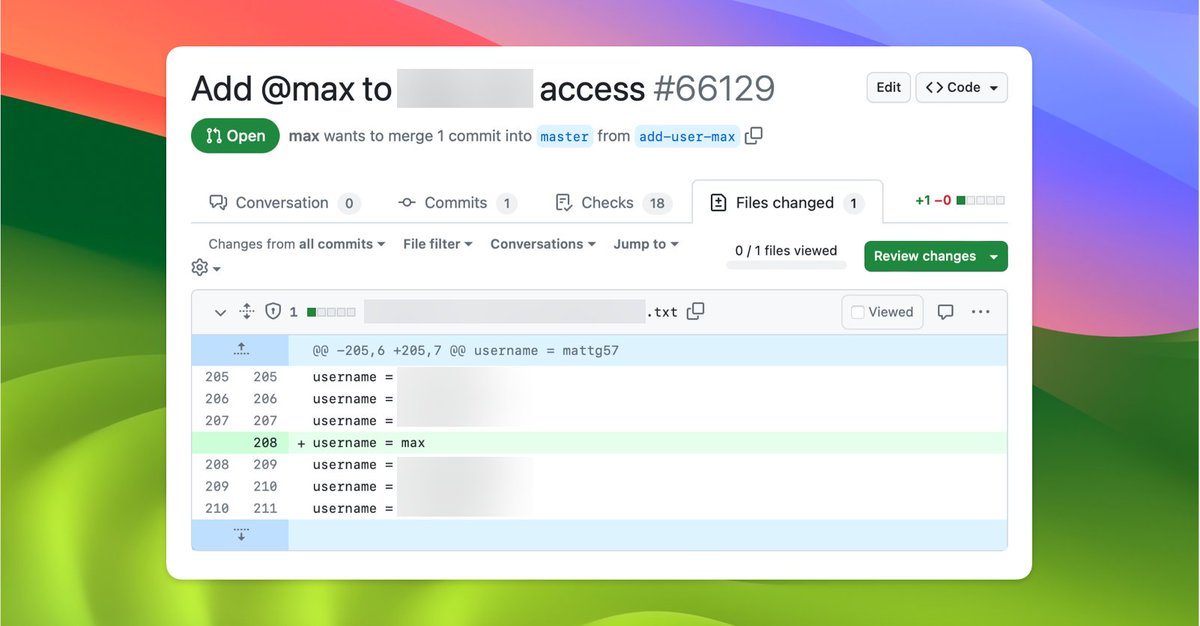
Task: Click the Review changes button
Action: tap(936, 256)
